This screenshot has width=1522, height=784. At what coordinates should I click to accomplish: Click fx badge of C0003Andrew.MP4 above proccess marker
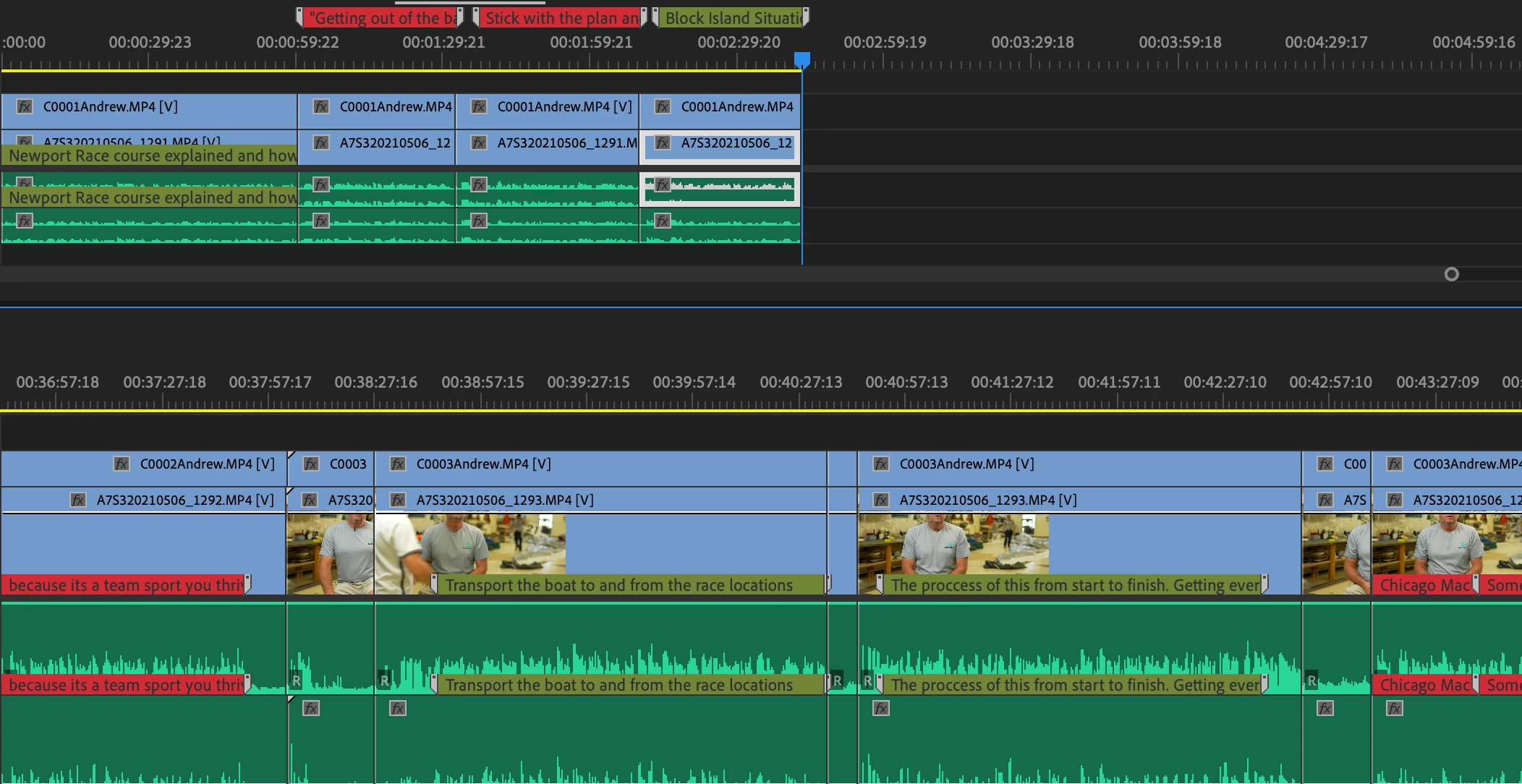pos(881,464)
